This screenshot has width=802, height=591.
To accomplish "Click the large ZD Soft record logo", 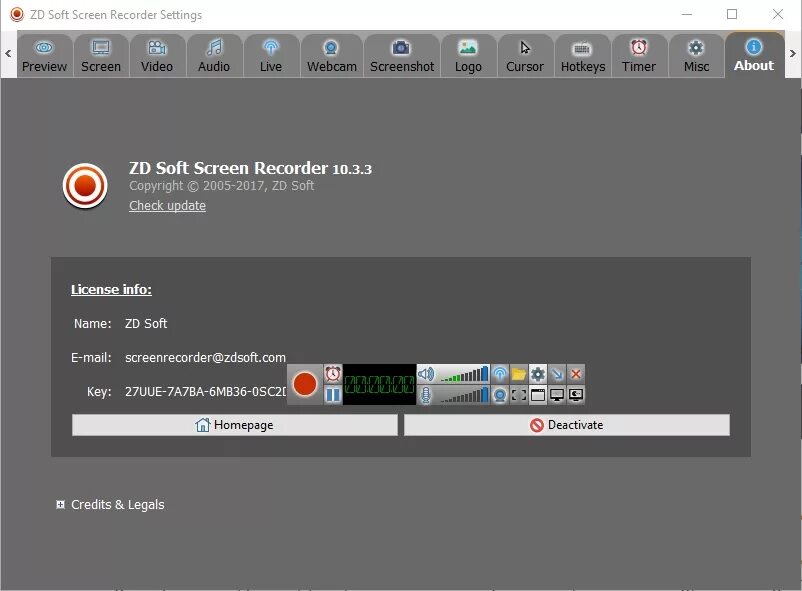I will [85, 186].
